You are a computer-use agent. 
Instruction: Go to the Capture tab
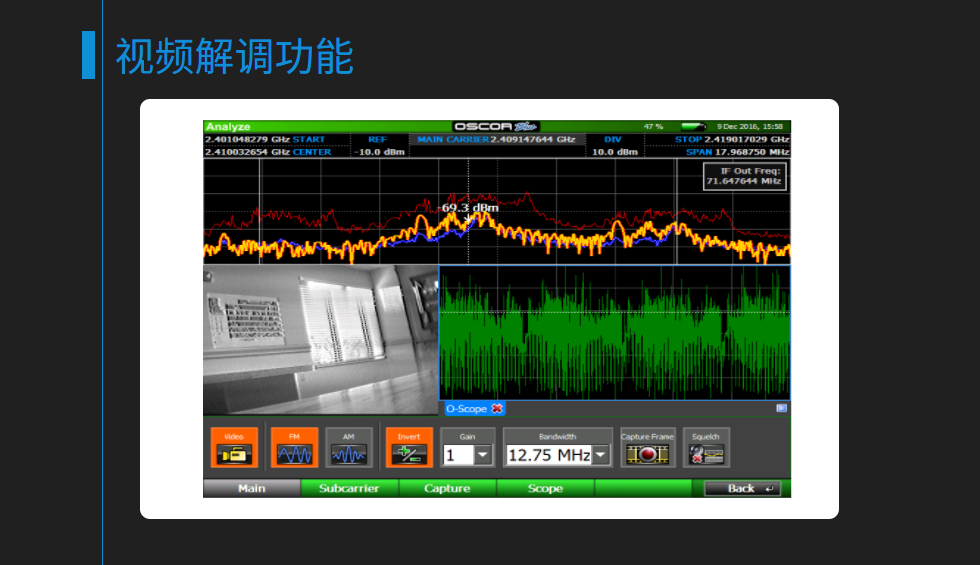pos(447,489)
